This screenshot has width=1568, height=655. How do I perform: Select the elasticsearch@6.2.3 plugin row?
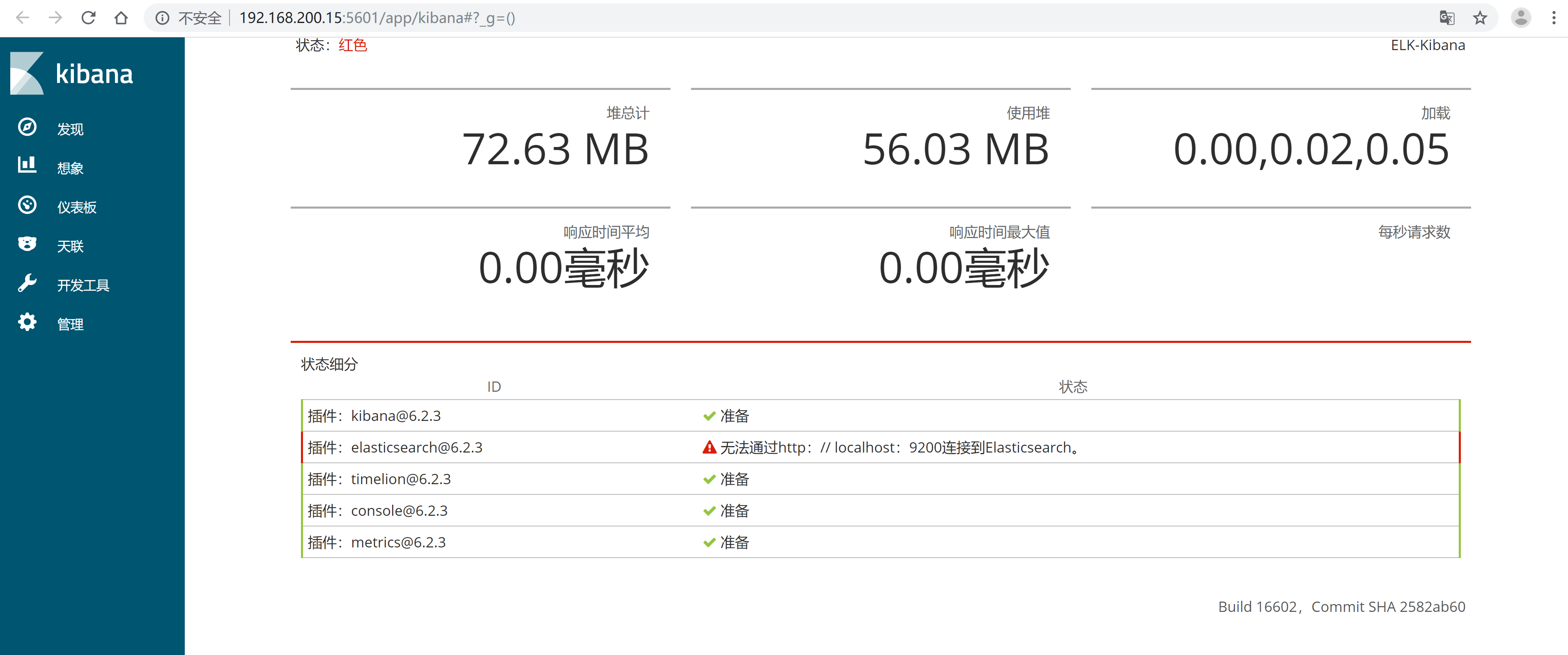(x=416, y=447)
